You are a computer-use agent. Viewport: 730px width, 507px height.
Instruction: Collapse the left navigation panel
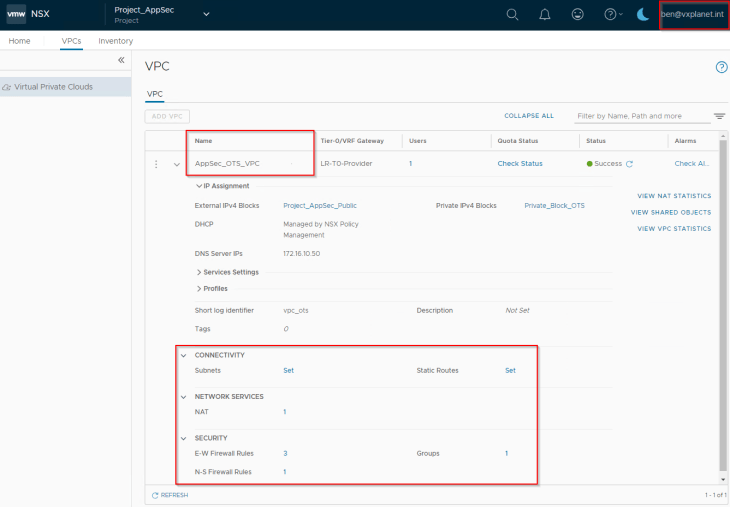[121, 60]
